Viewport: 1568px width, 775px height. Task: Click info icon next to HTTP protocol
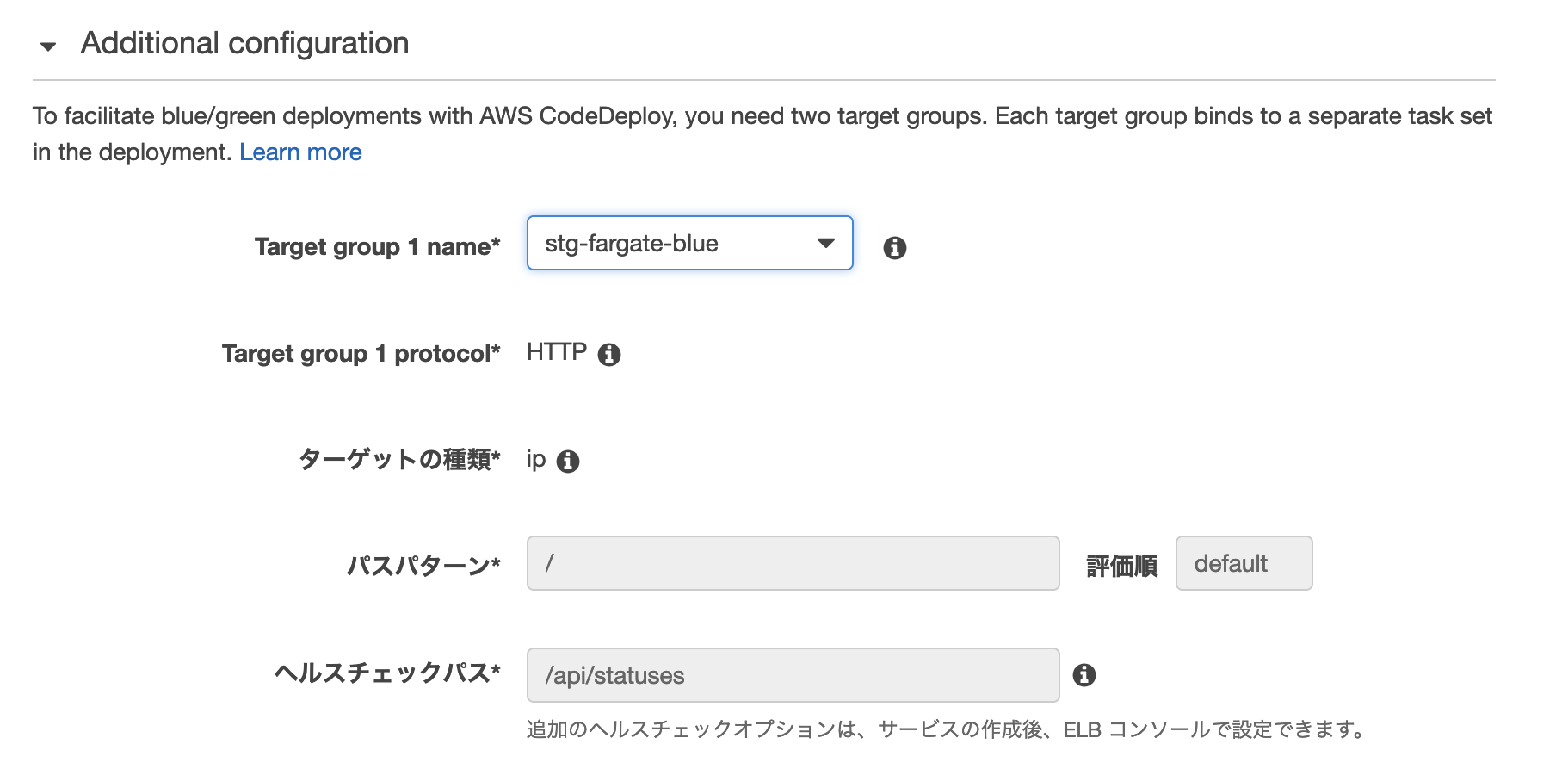(609, 354)
